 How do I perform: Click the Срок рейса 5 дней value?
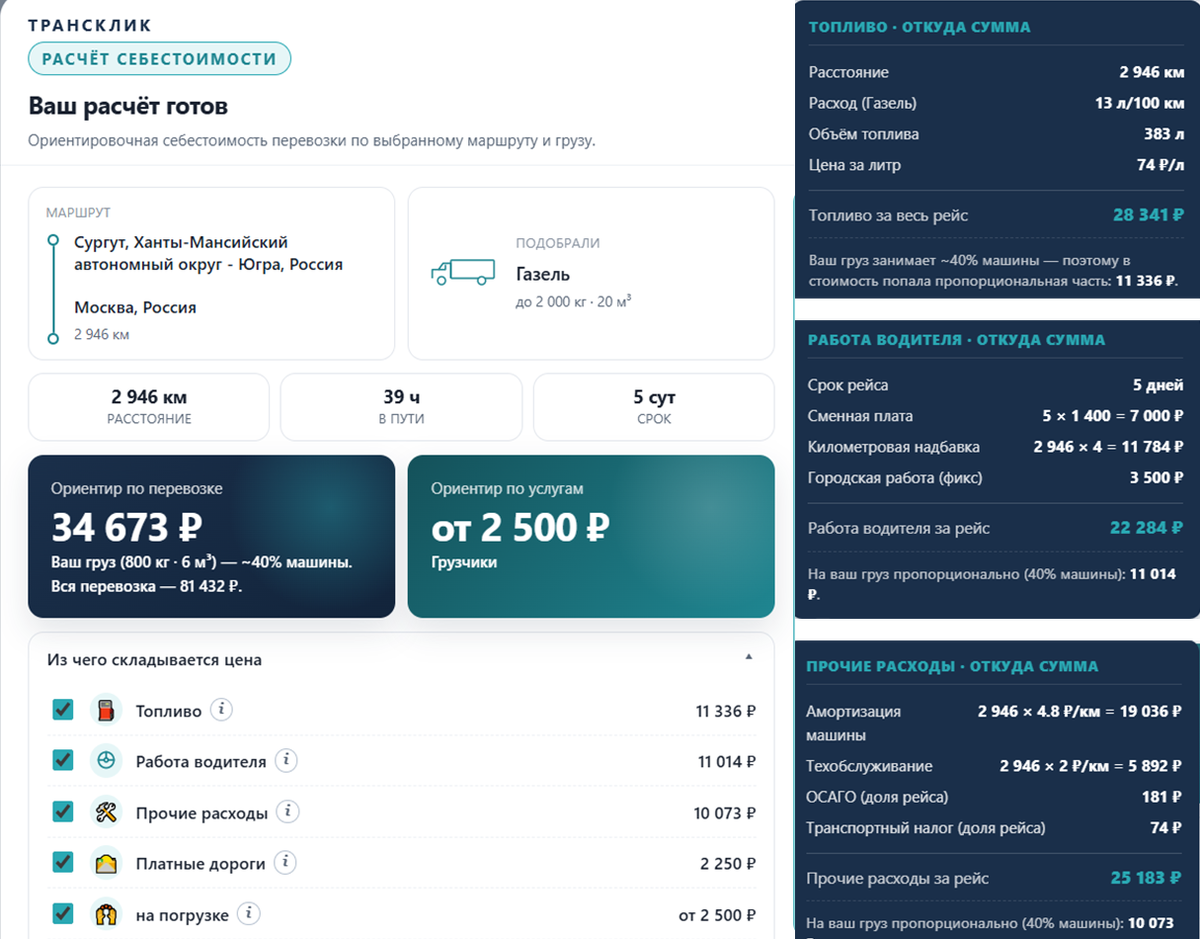pos(1158,385)
